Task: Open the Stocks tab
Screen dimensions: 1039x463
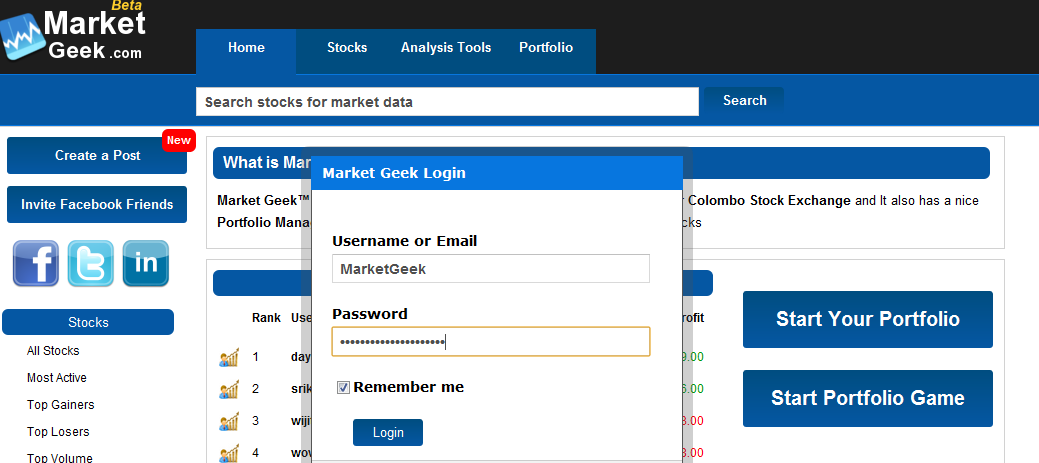Action: pyautogui.click(x=347, y=48)
